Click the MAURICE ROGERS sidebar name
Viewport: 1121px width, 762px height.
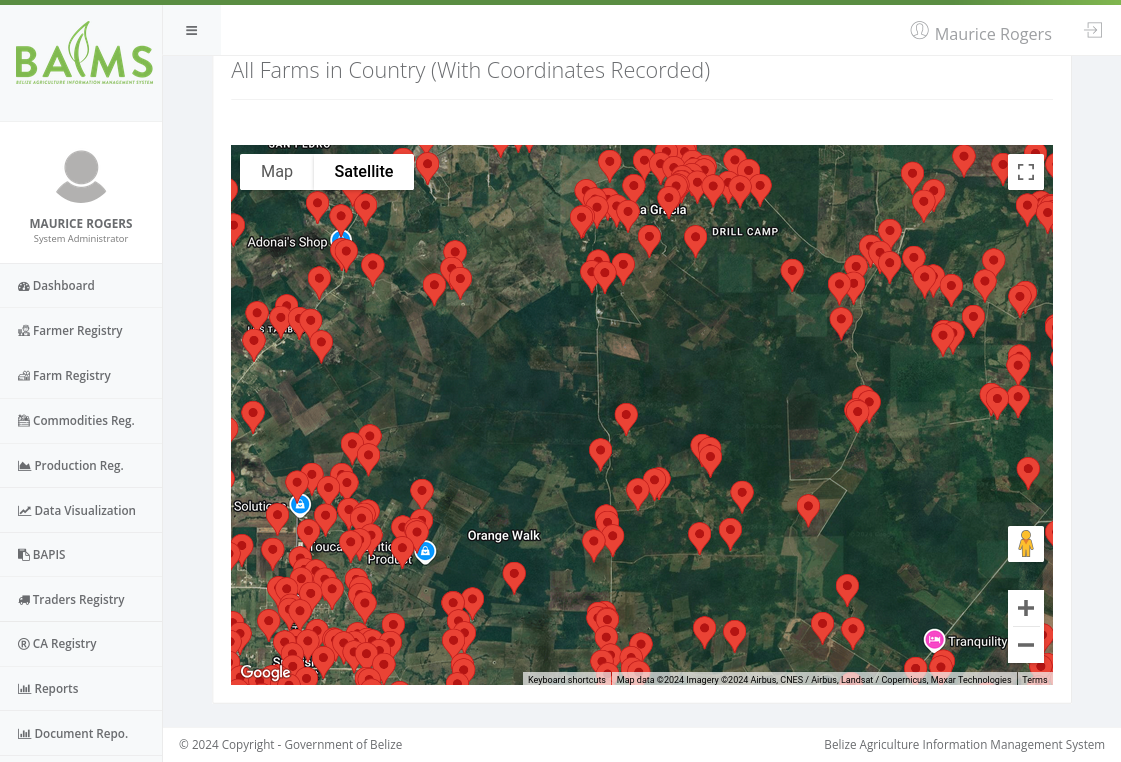click(x=81, y=224)
